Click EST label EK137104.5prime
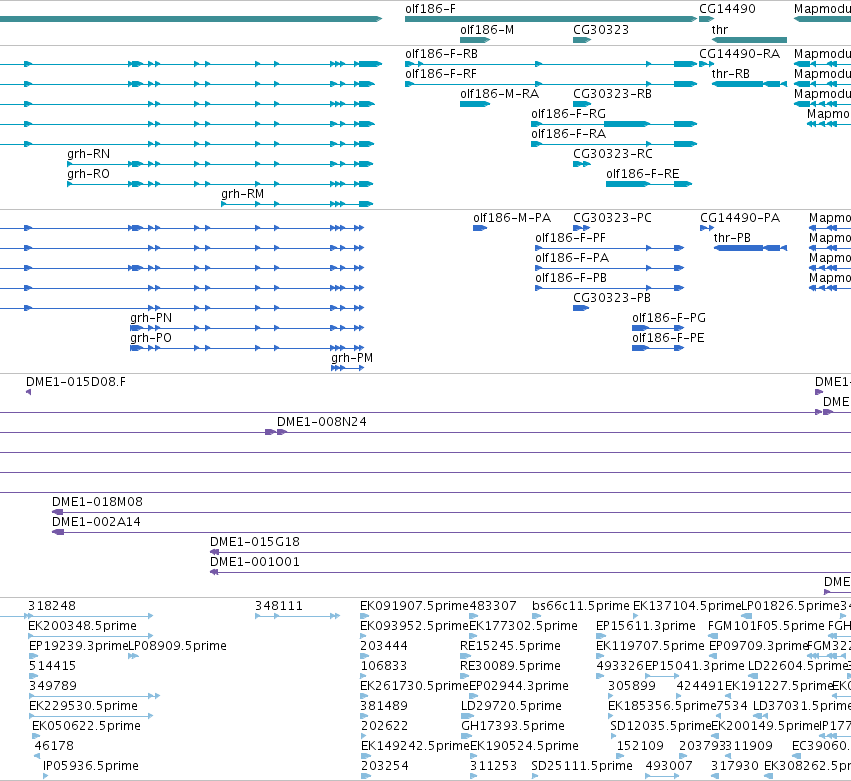The width and height of the screenshot is (851, 781). pyautogui.click(x=687, y=606)
